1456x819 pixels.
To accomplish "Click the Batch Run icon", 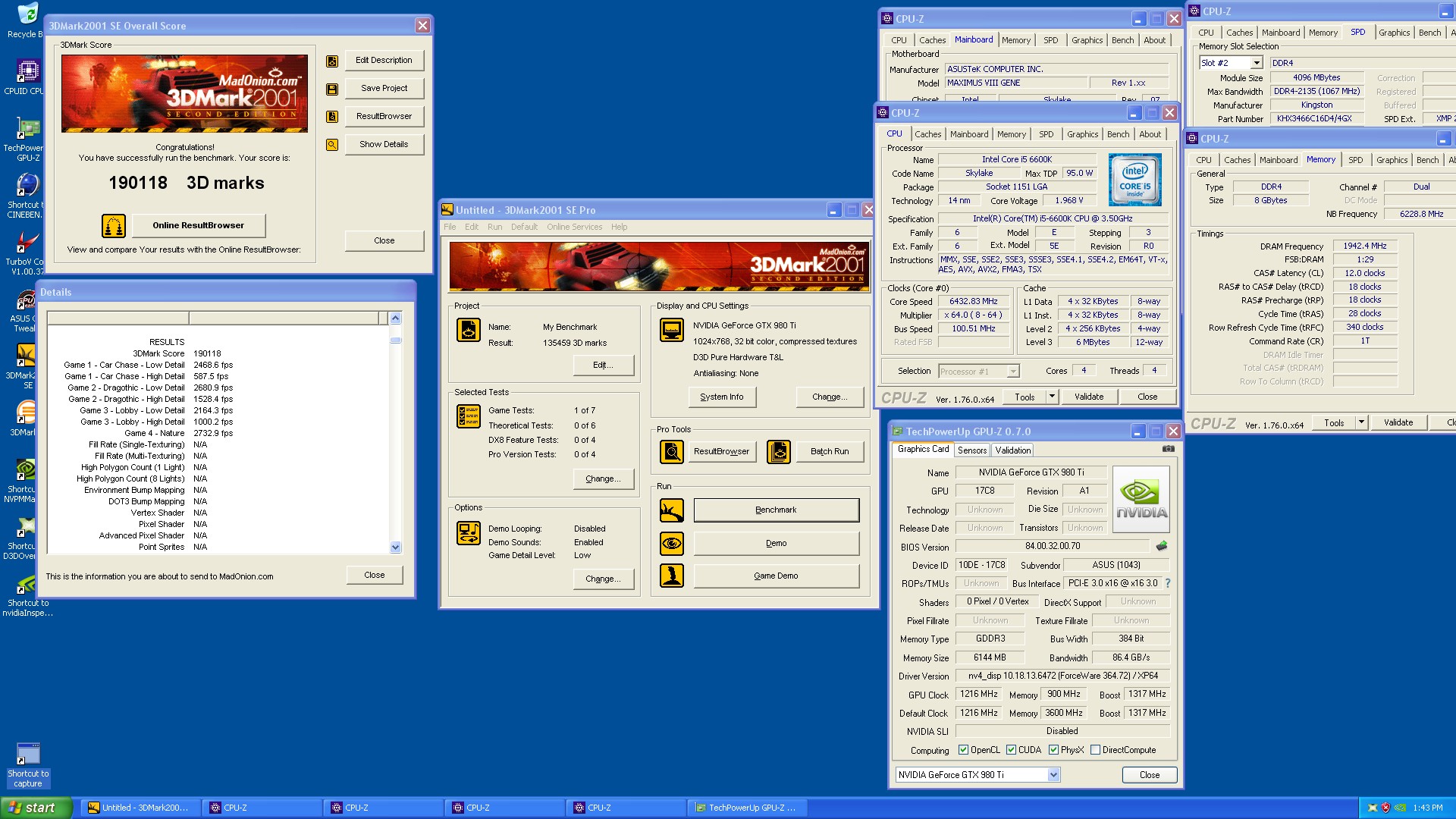I will click(x=779, y=452).
